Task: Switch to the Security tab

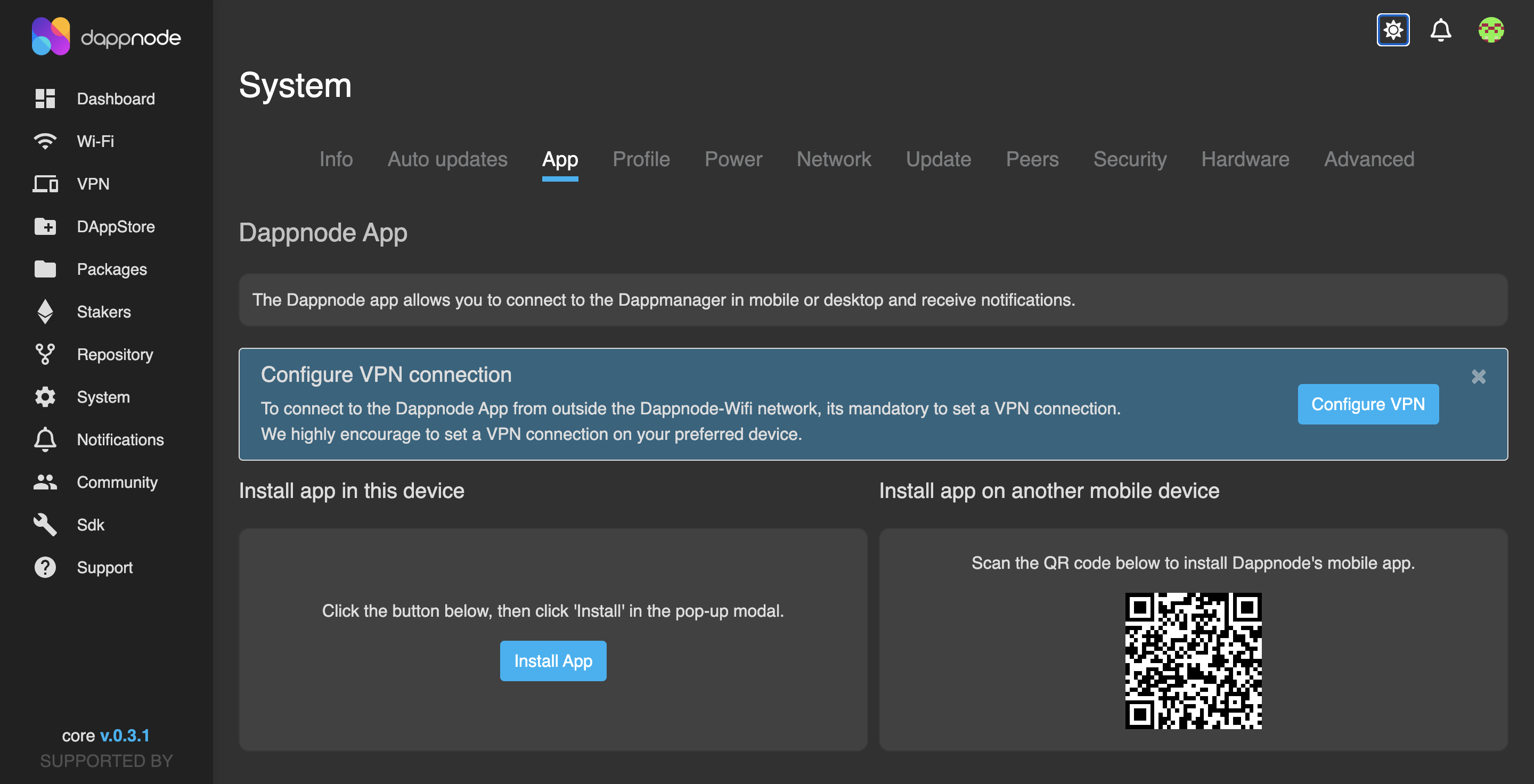Action: click(1130, 159)
